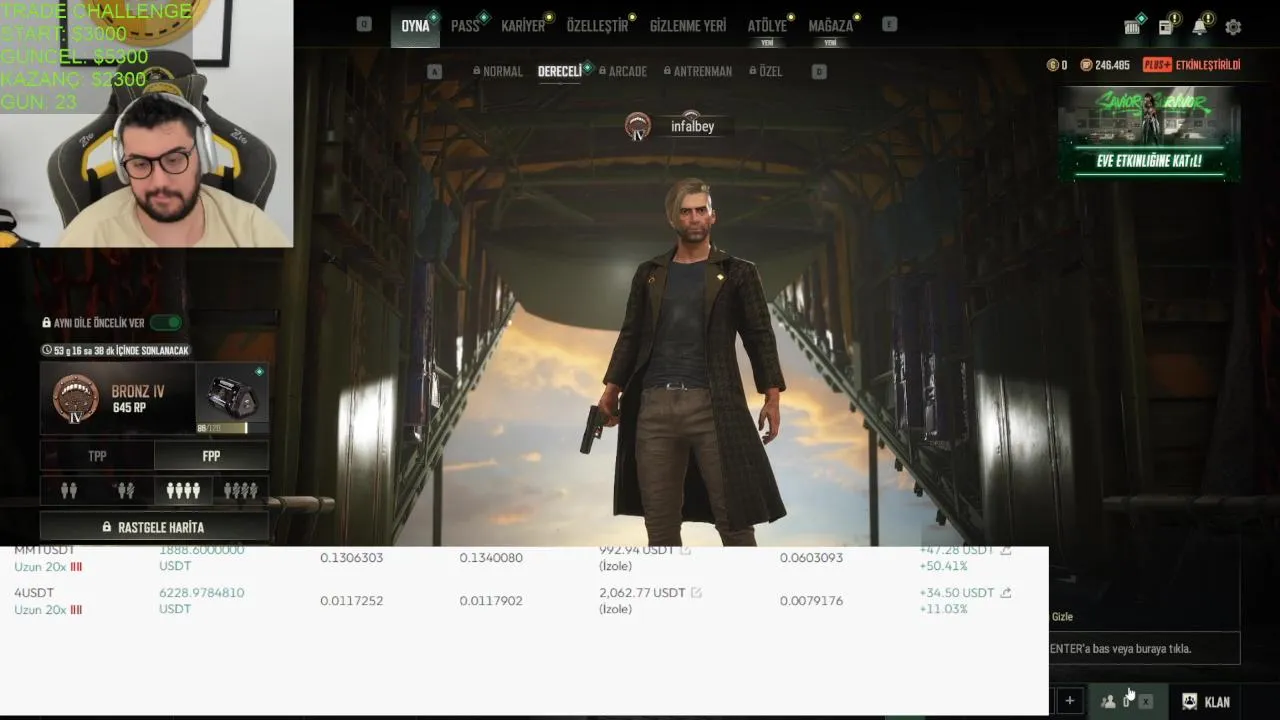The height and width of the screenshot is (720, 1280).
Task: Open the notifications bell
Action: 1199,27
